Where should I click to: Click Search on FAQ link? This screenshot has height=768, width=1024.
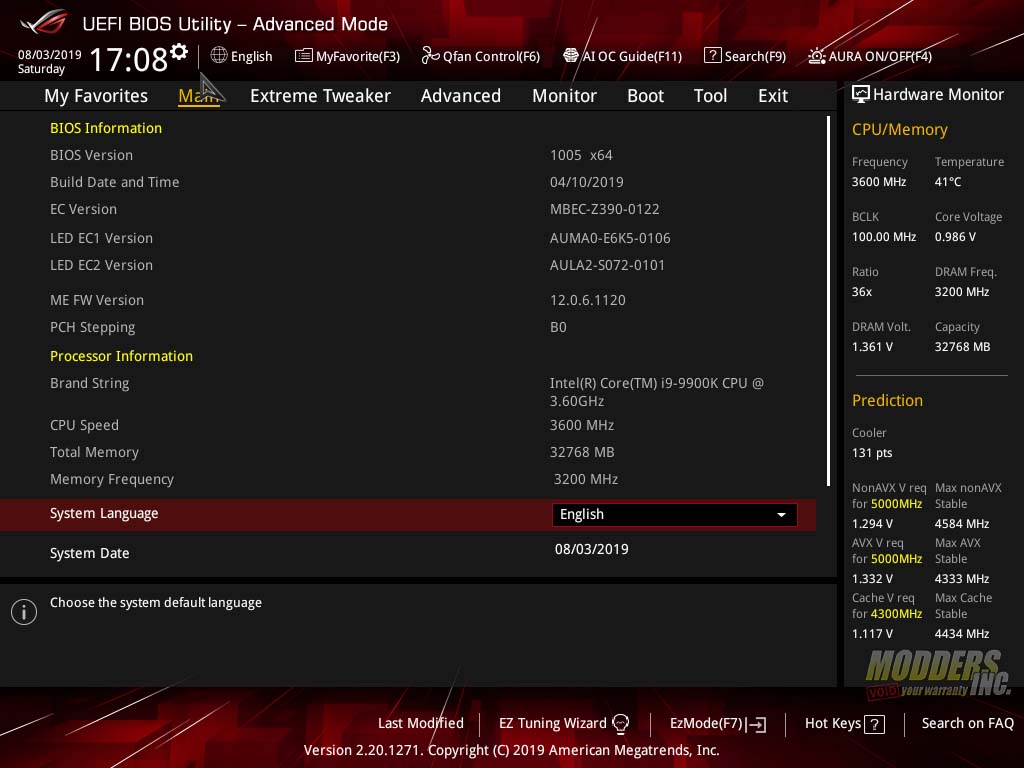967,723
